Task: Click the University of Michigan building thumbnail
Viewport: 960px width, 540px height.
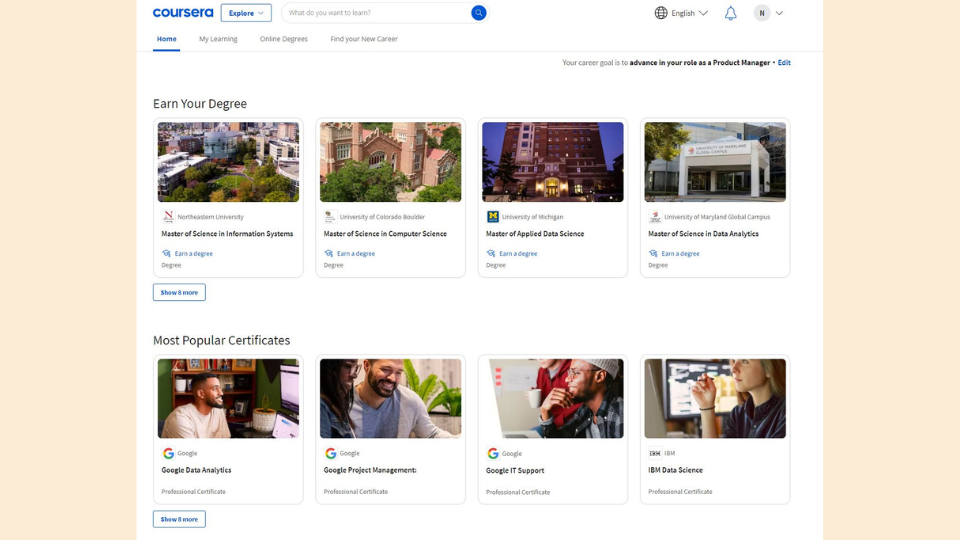Action: pos(553,162)
